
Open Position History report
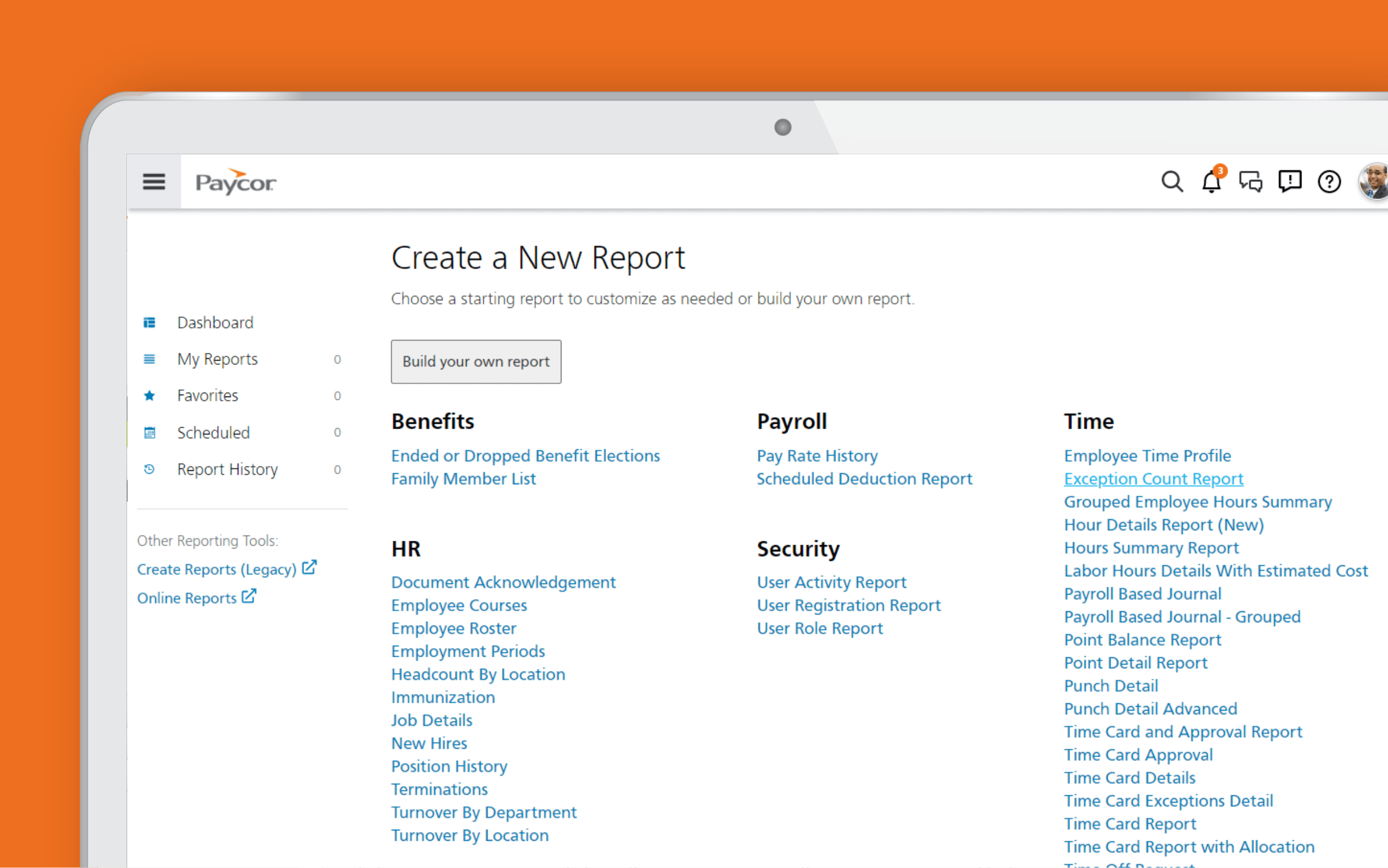(x=449, y=767)
